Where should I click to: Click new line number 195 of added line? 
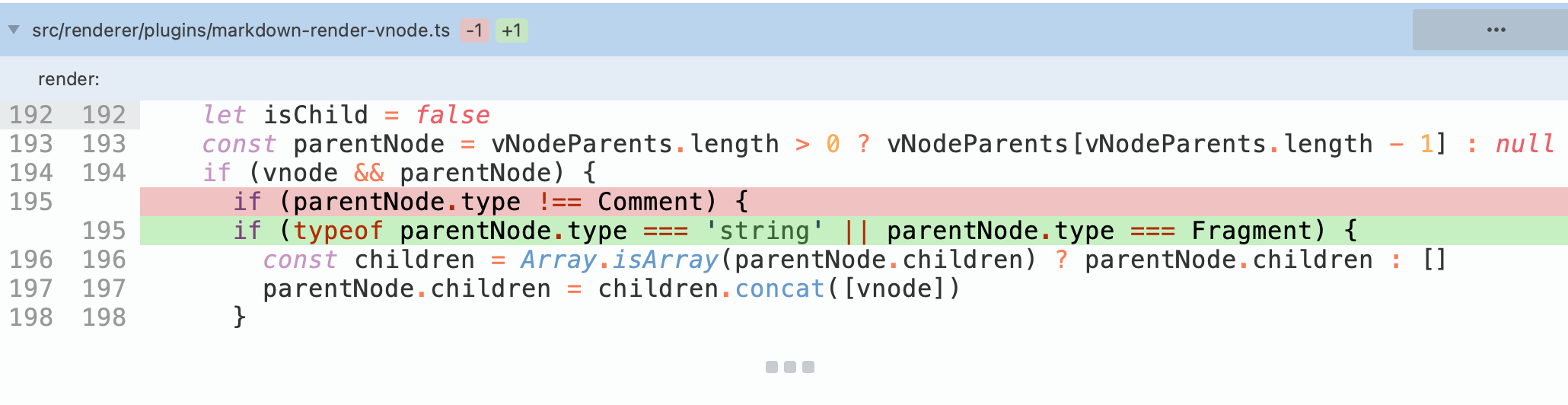(104, 231)
